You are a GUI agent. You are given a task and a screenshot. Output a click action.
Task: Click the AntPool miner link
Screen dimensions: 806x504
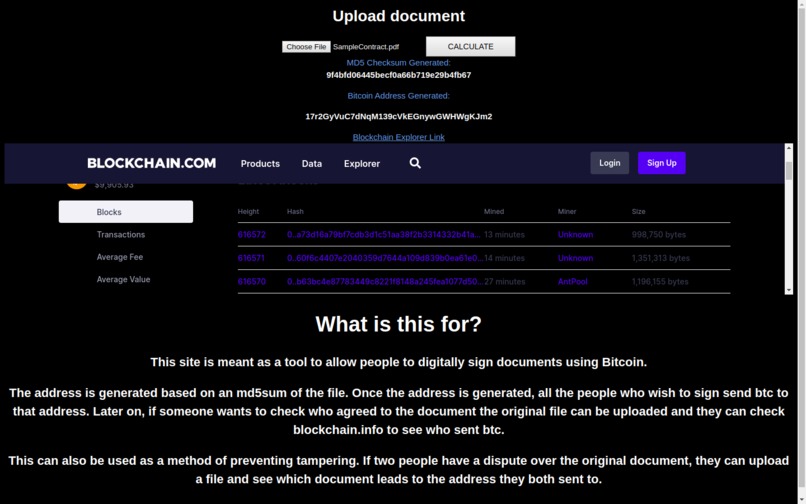tap(573, 282)
